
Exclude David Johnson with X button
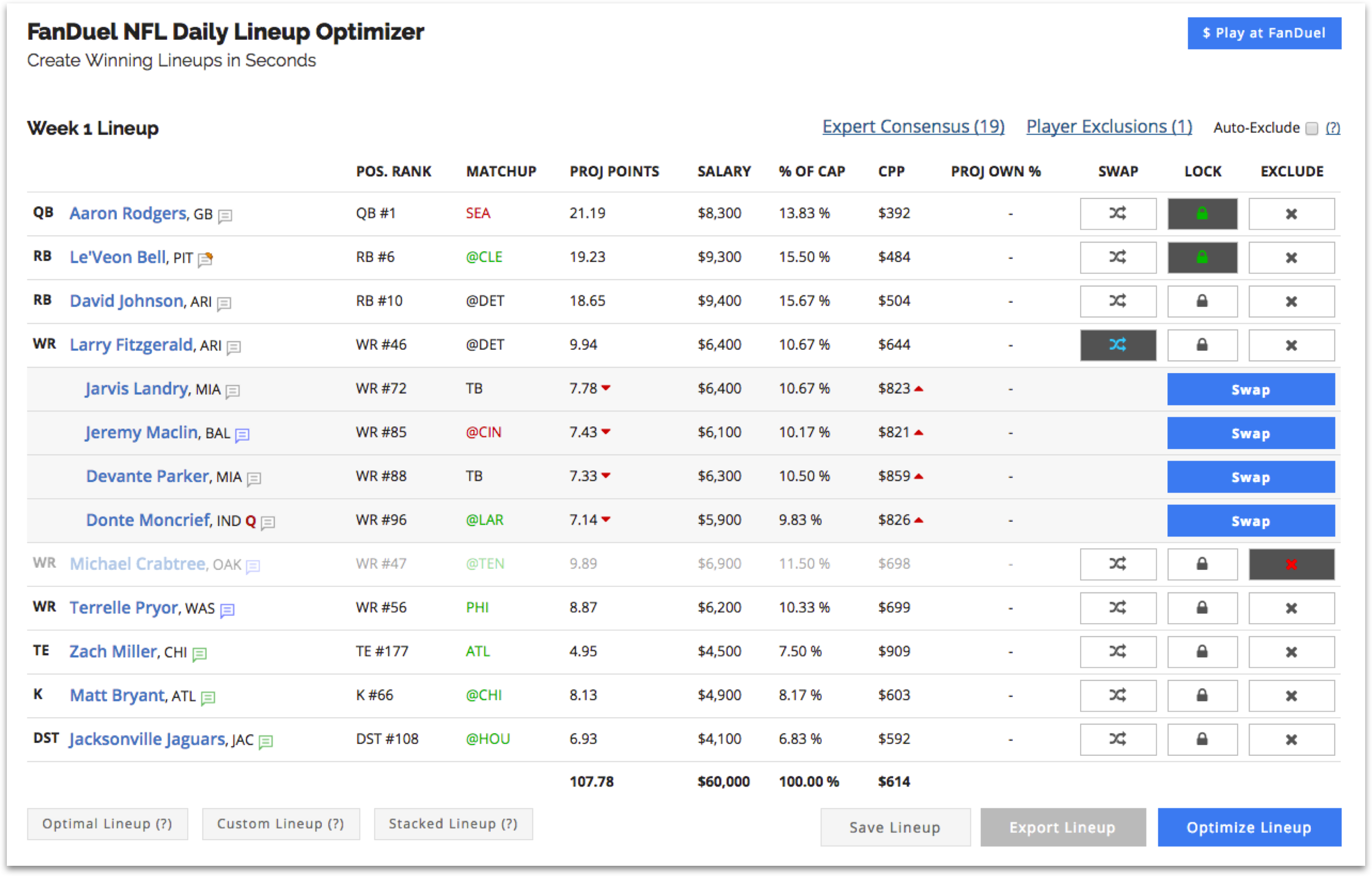1292,302
